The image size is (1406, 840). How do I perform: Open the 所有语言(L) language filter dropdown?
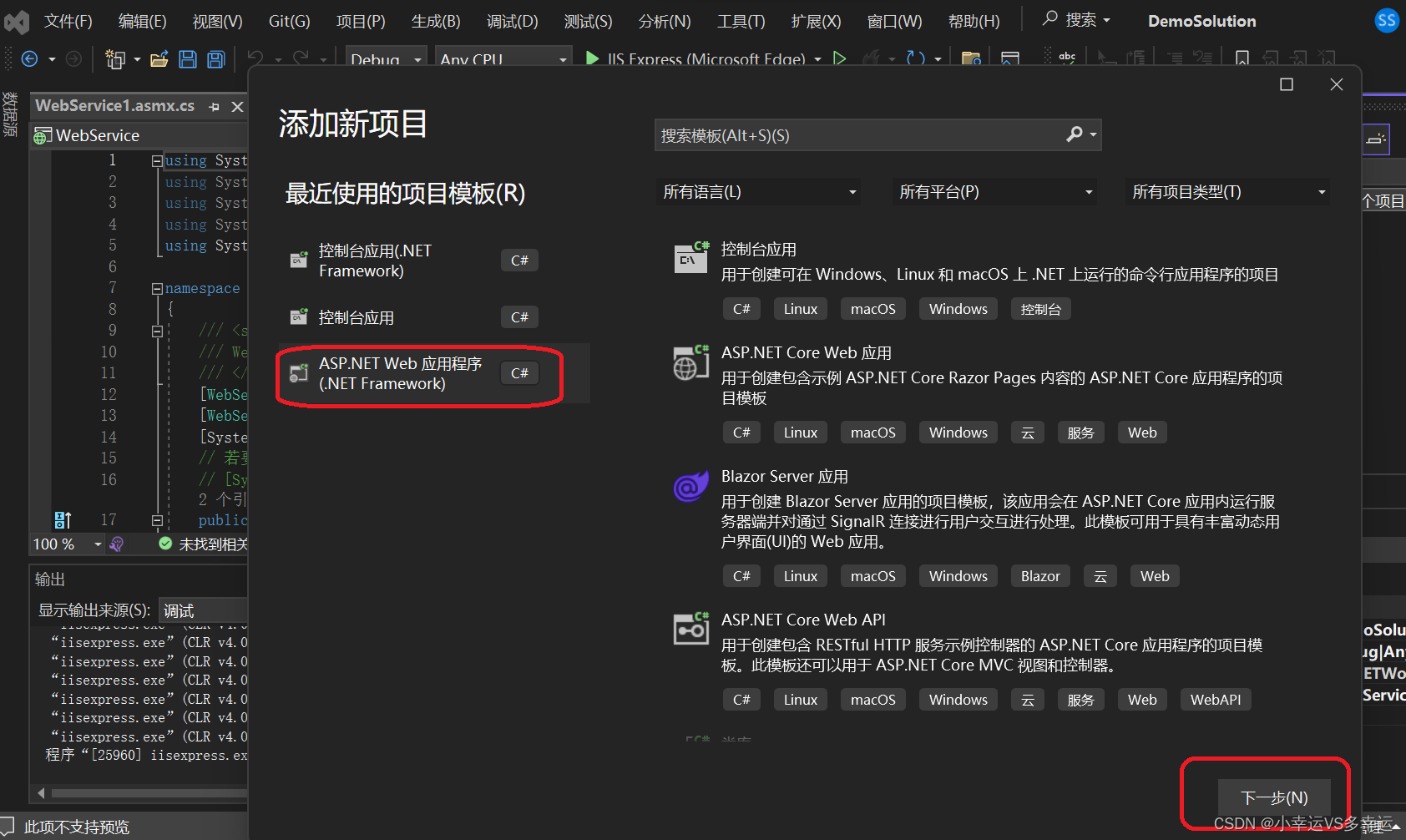[759, 192]
